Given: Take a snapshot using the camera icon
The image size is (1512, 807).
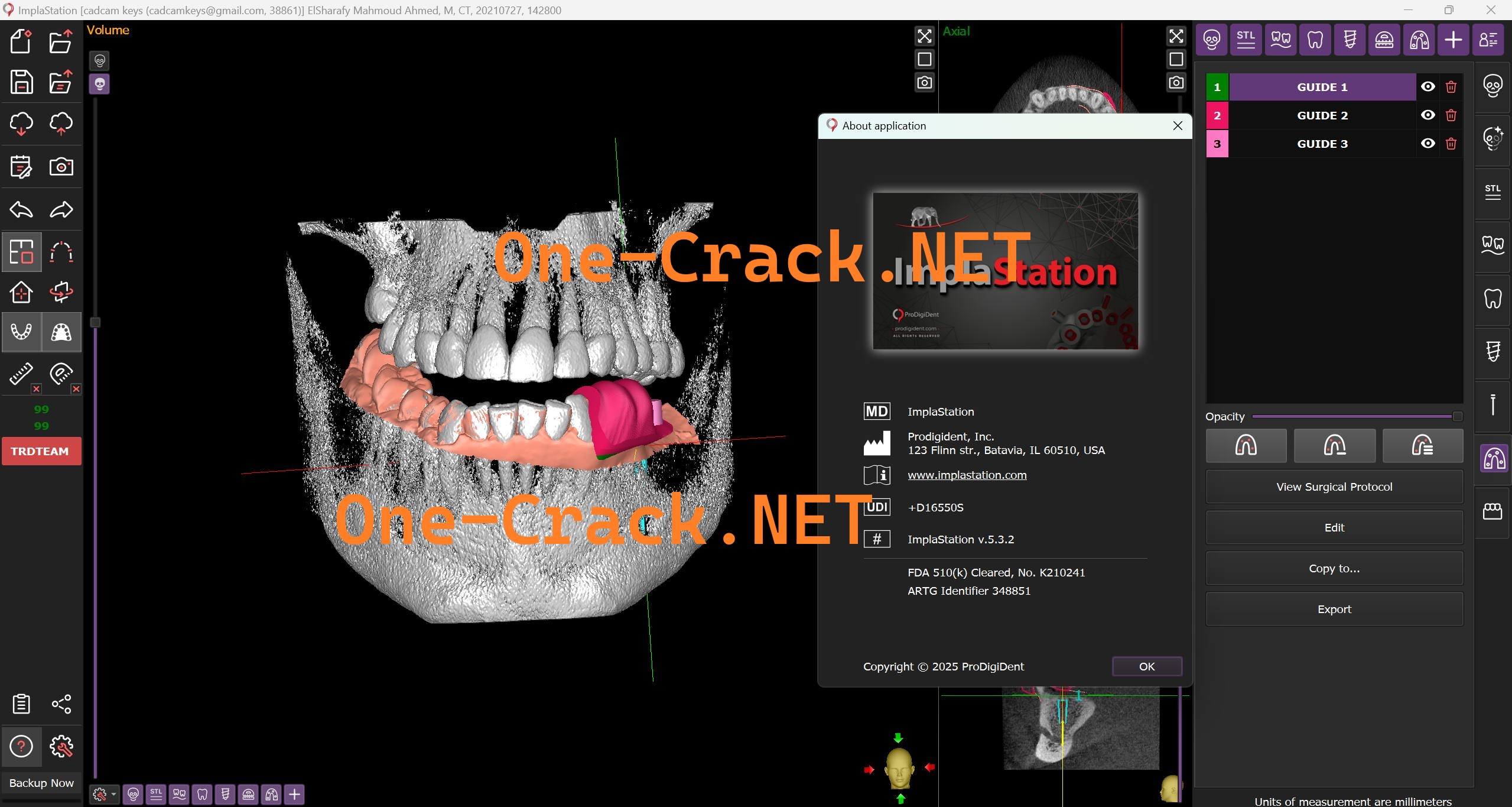Looking at the screenshot, I should click(x=61, y=166).
